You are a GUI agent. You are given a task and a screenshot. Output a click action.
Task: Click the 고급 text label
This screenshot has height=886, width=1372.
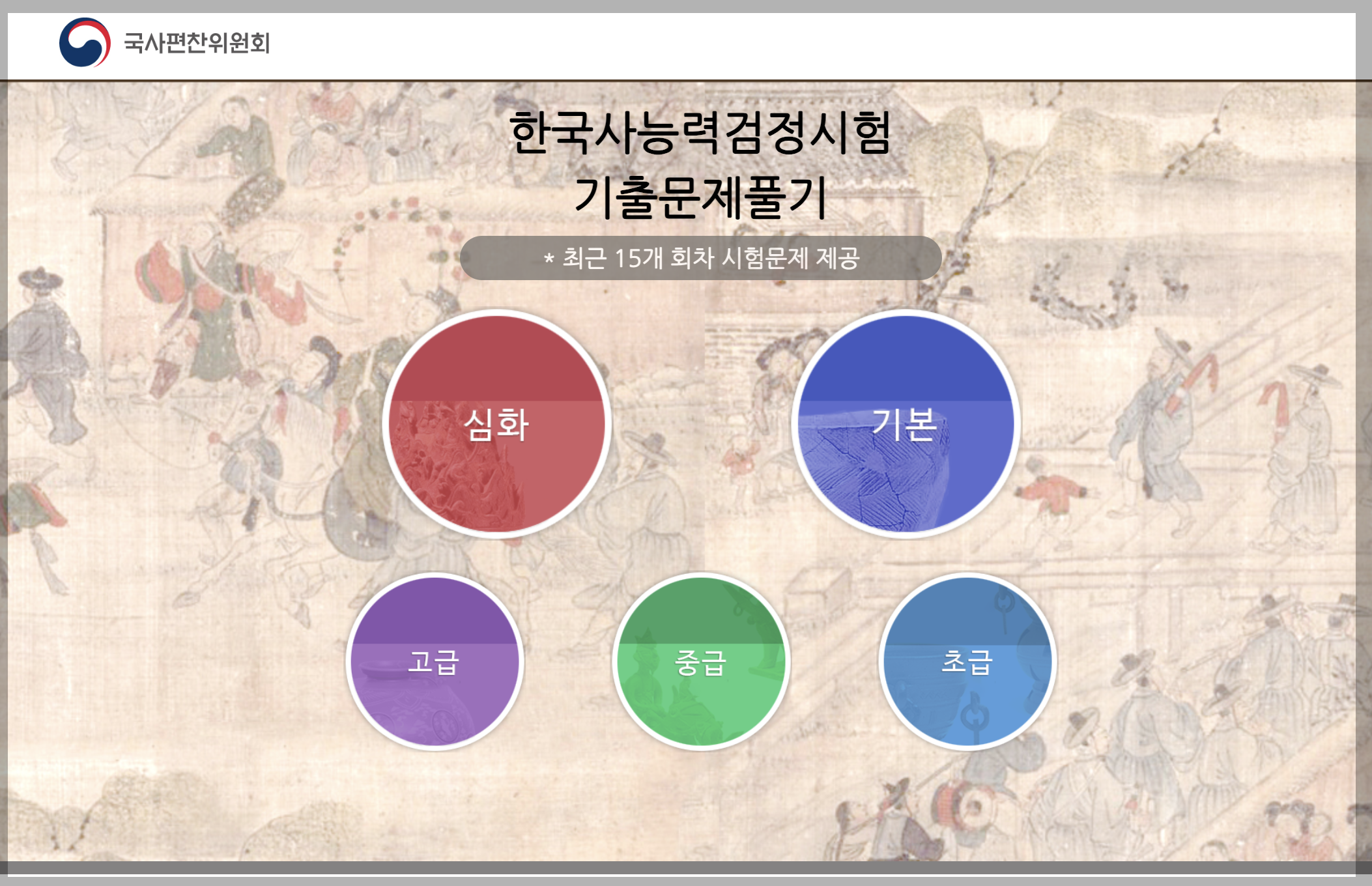pos(435,662)
